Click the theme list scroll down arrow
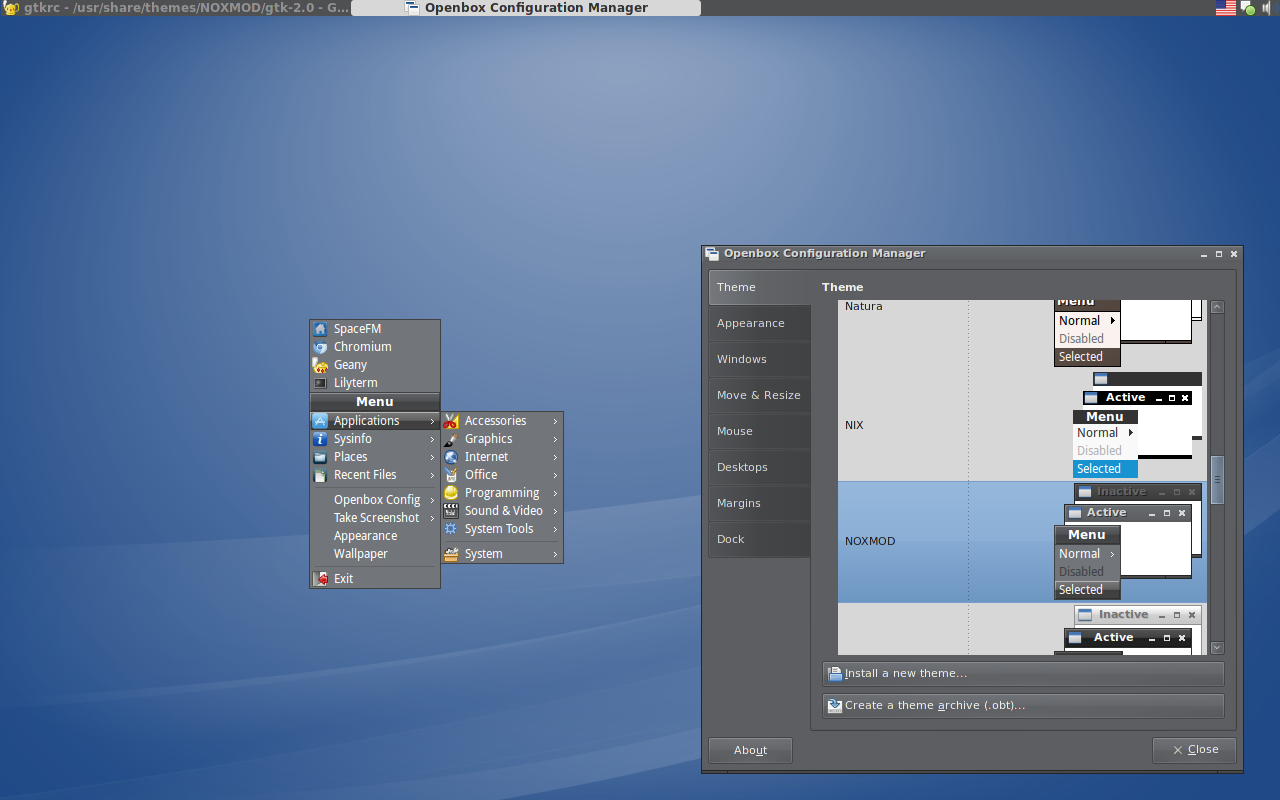 point(1217,648)
